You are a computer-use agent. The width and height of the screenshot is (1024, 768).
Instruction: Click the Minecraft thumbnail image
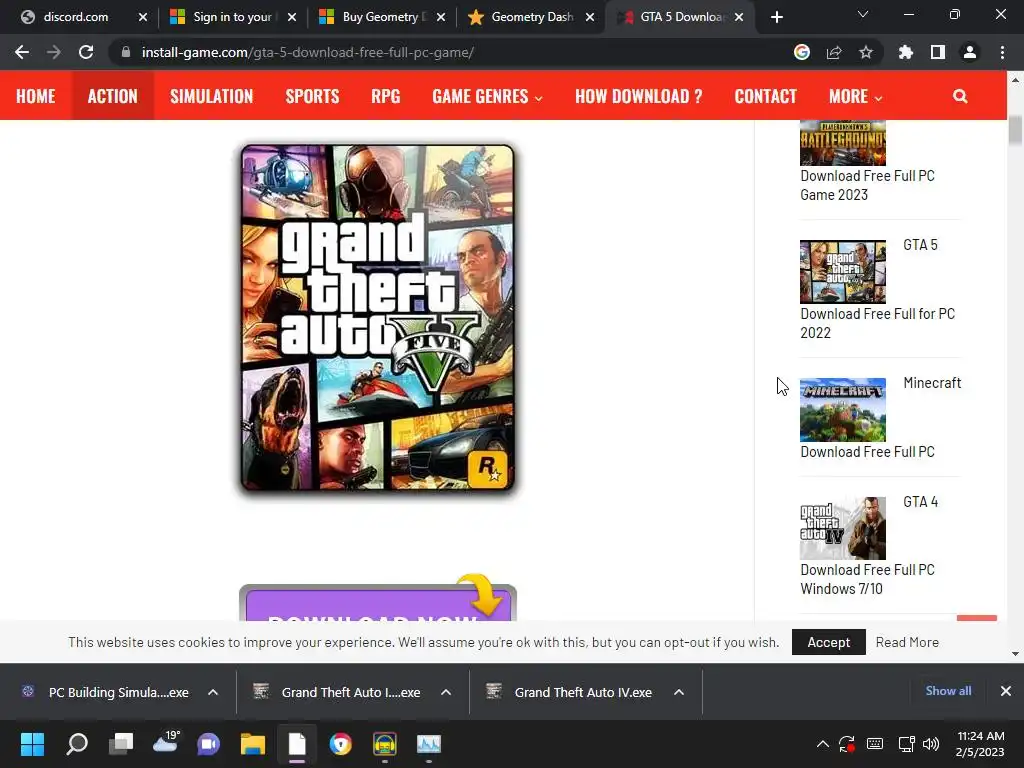point(842,409)
